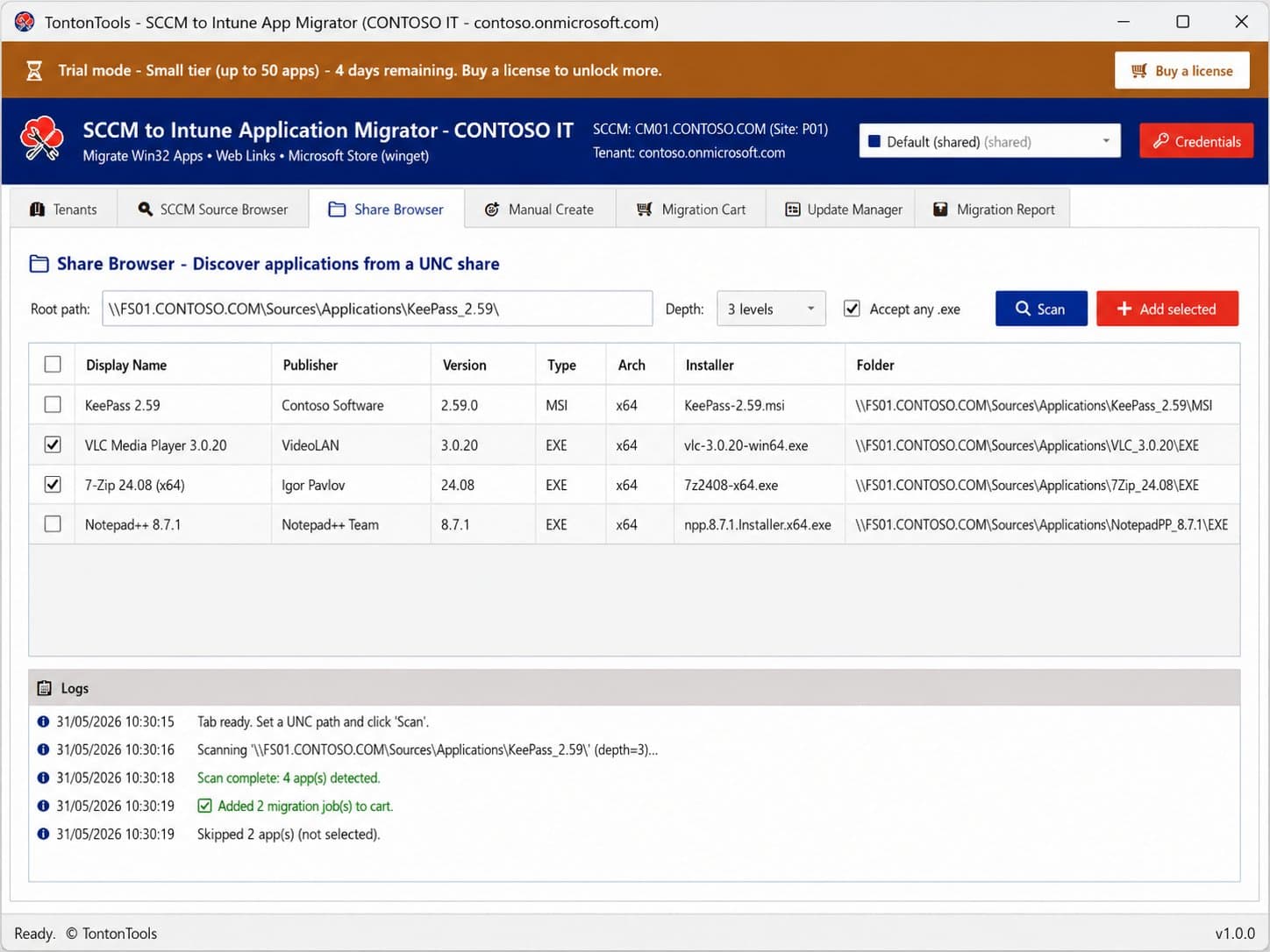Click the Buy a license button
Image resolution: width=1270 pixels, height=952 pixels.
pos(1181,71)
